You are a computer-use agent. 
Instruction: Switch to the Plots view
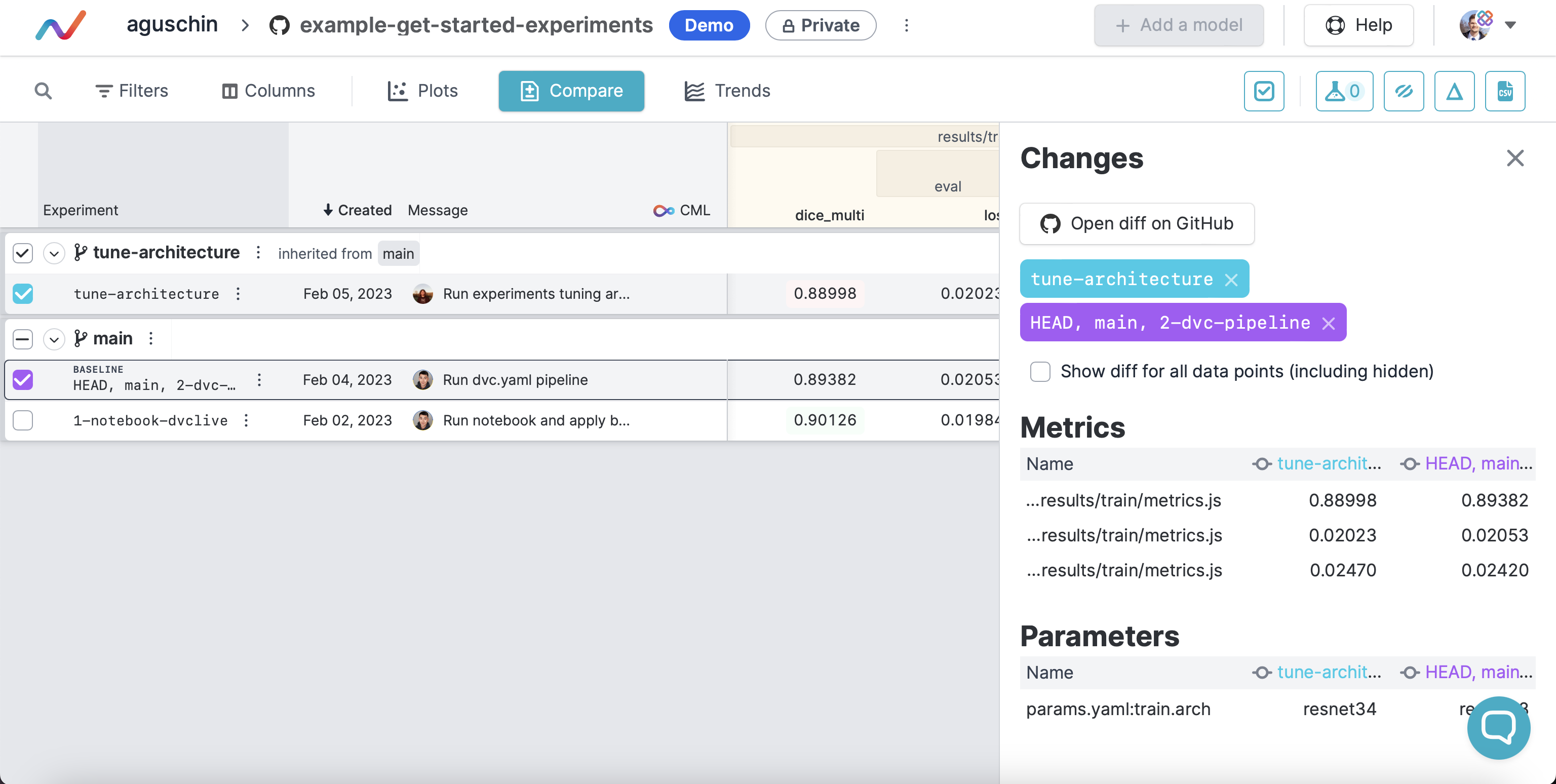click(x=422, y=91)
